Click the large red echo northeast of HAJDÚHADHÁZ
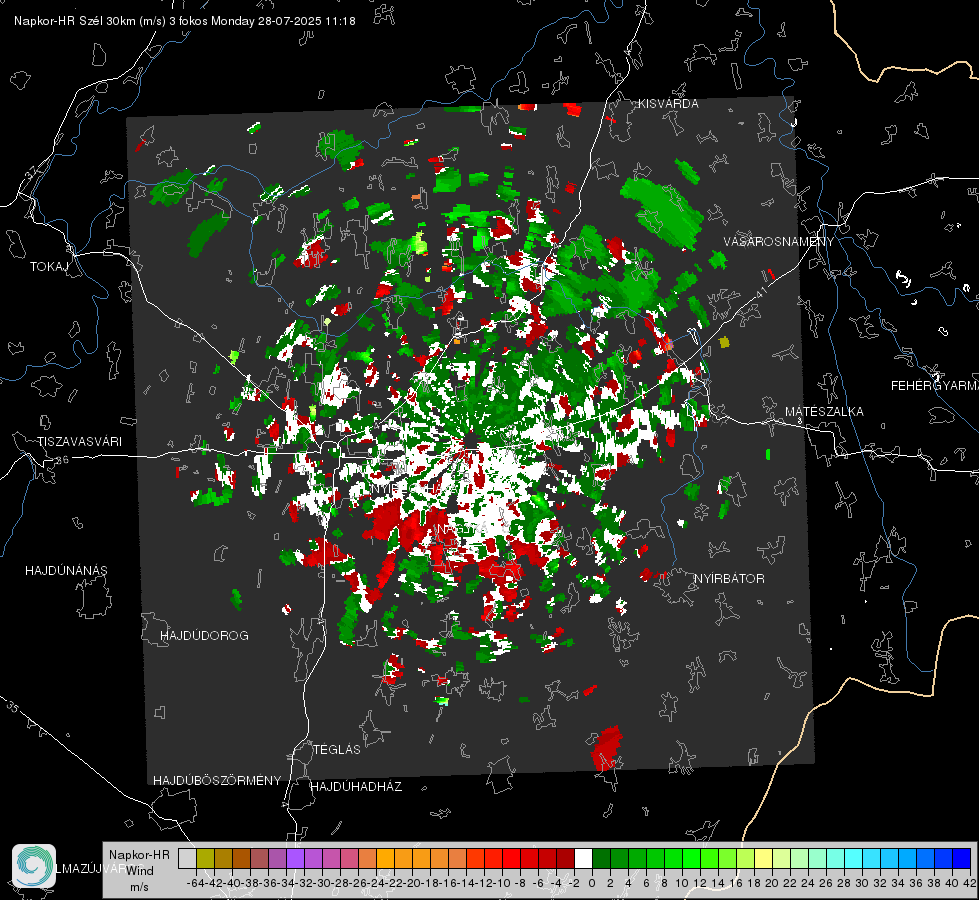 pos(608,748)
